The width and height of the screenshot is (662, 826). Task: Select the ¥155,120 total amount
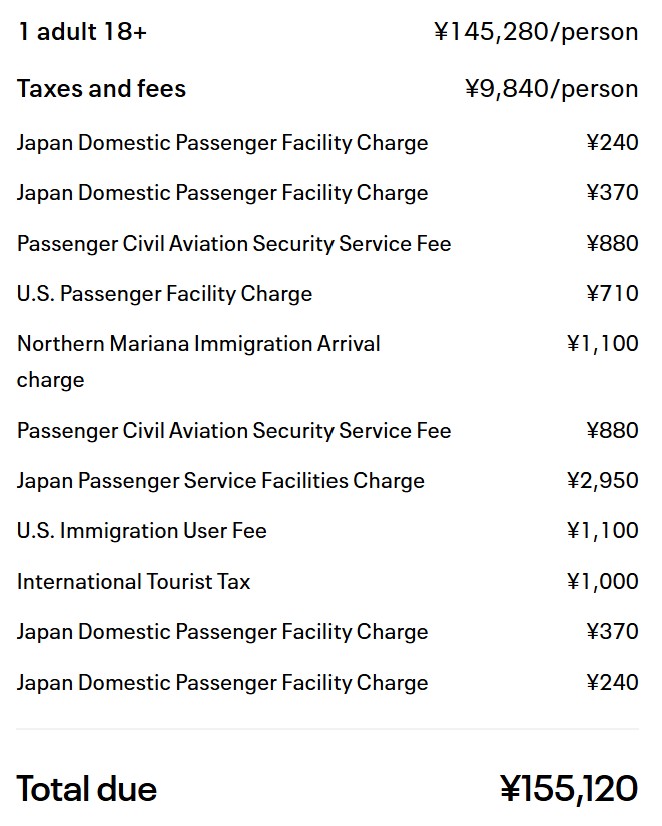[x=569, y=789]
